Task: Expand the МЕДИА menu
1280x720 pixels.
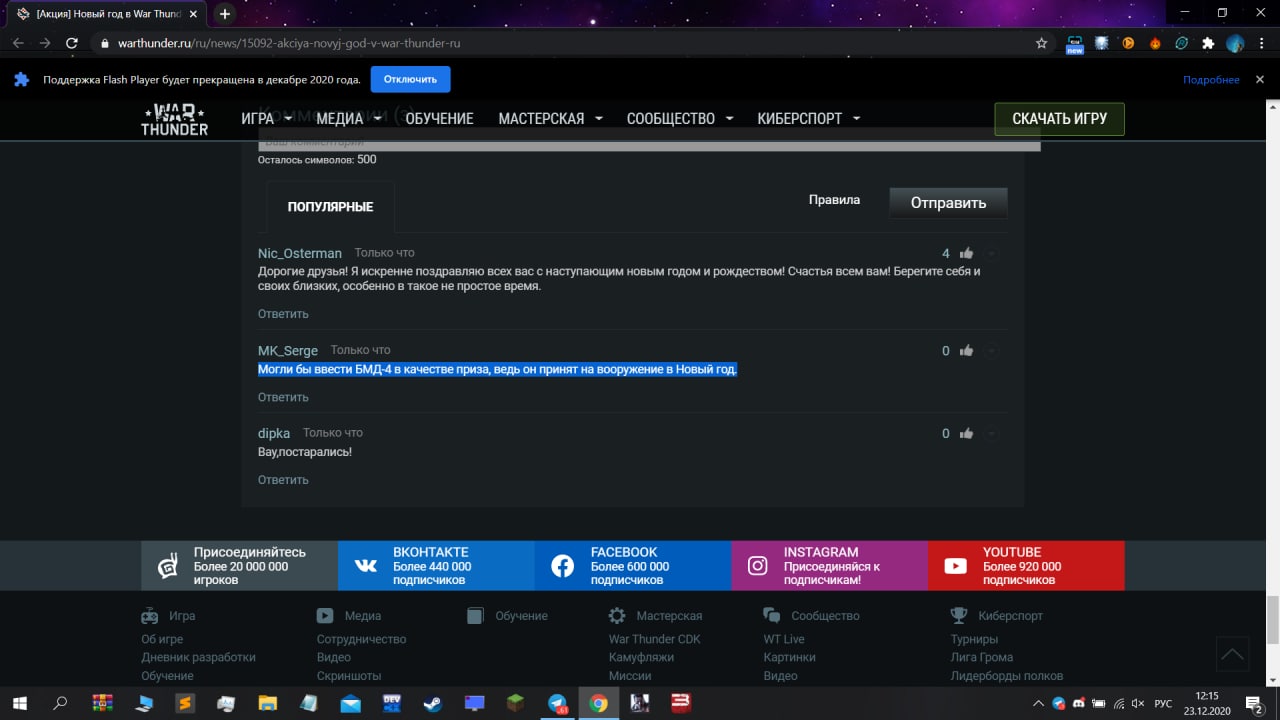Action: [347, 118]
